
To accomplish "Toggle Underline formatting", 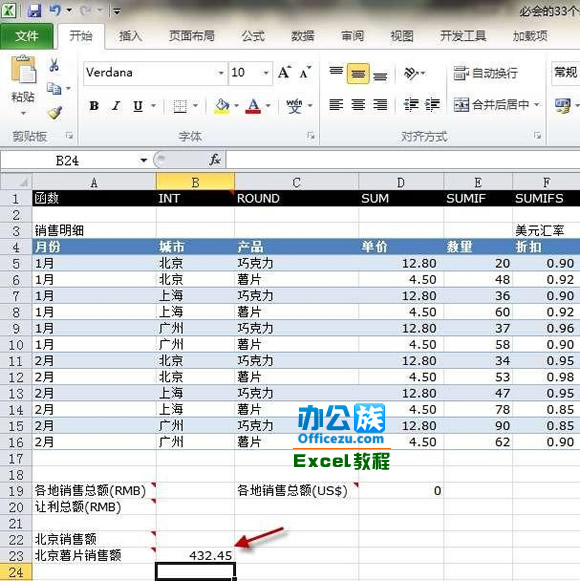I will click(138, 106).
